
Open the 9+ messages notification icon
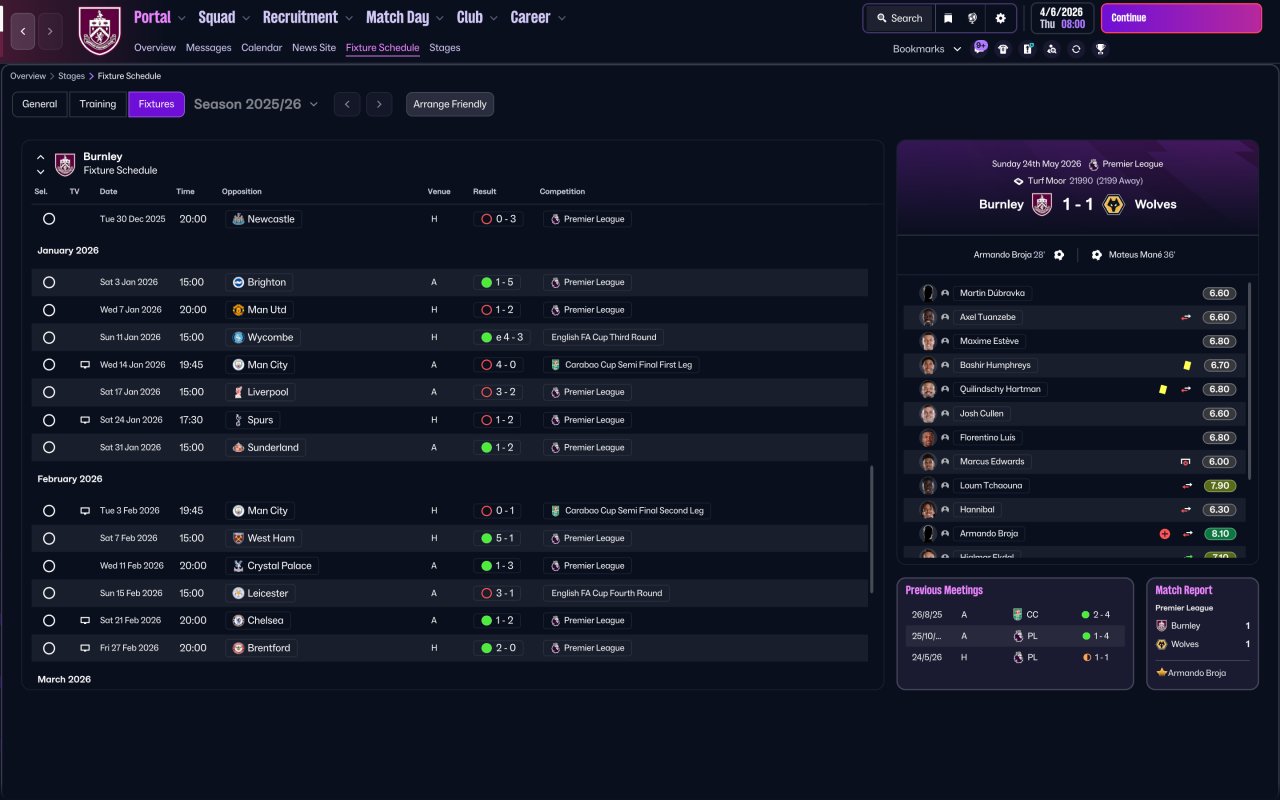tap(980, 48)
